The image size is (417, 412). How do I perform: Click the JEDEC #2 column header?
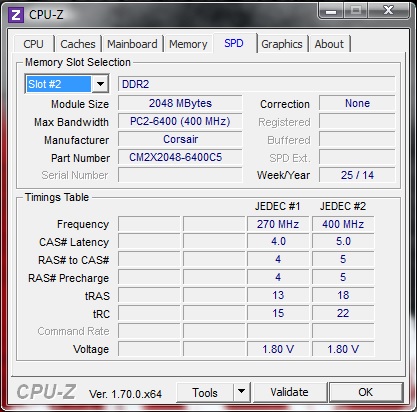coord(343,206)
